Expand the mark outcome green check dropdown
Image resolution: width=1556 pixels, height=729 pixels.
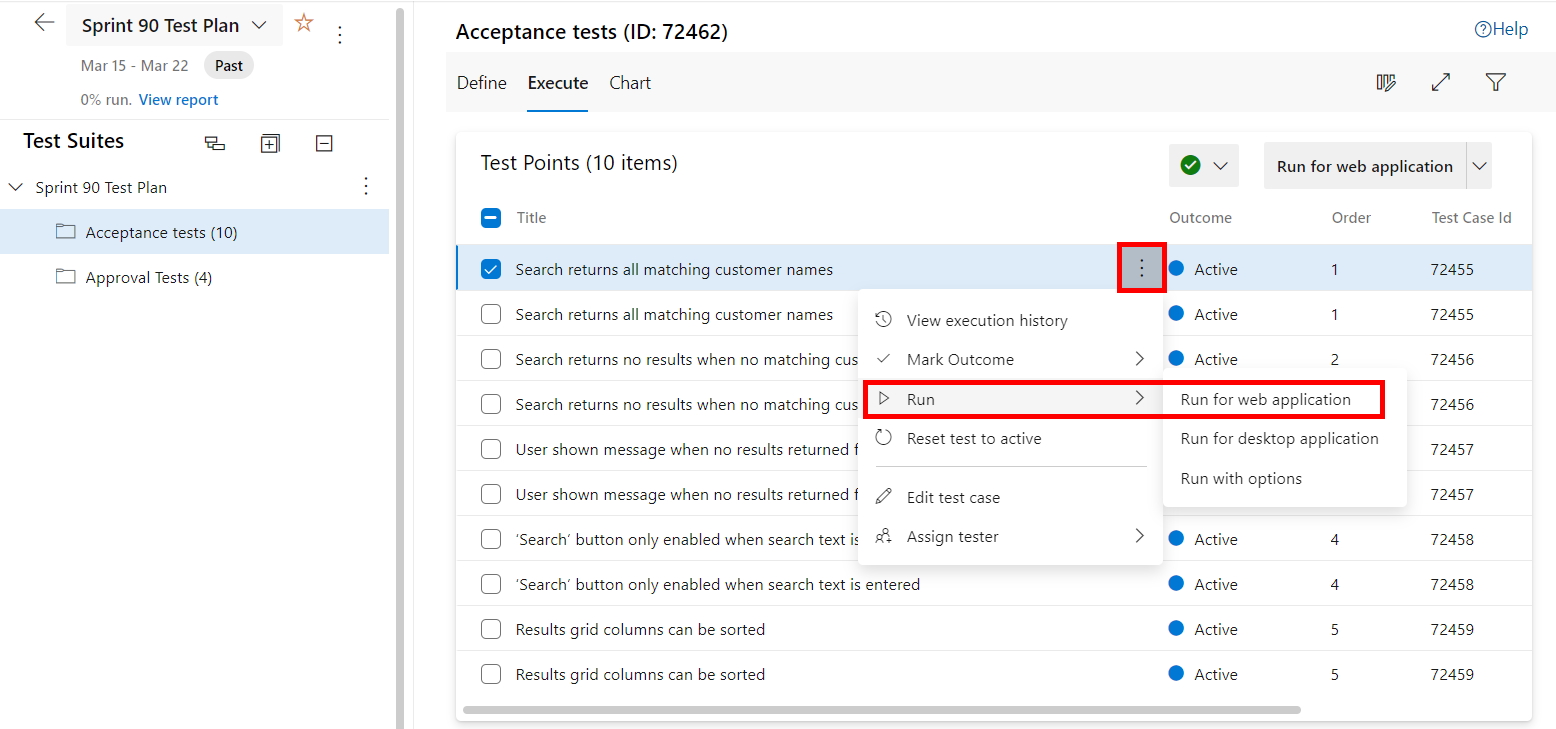(1203, 166)
